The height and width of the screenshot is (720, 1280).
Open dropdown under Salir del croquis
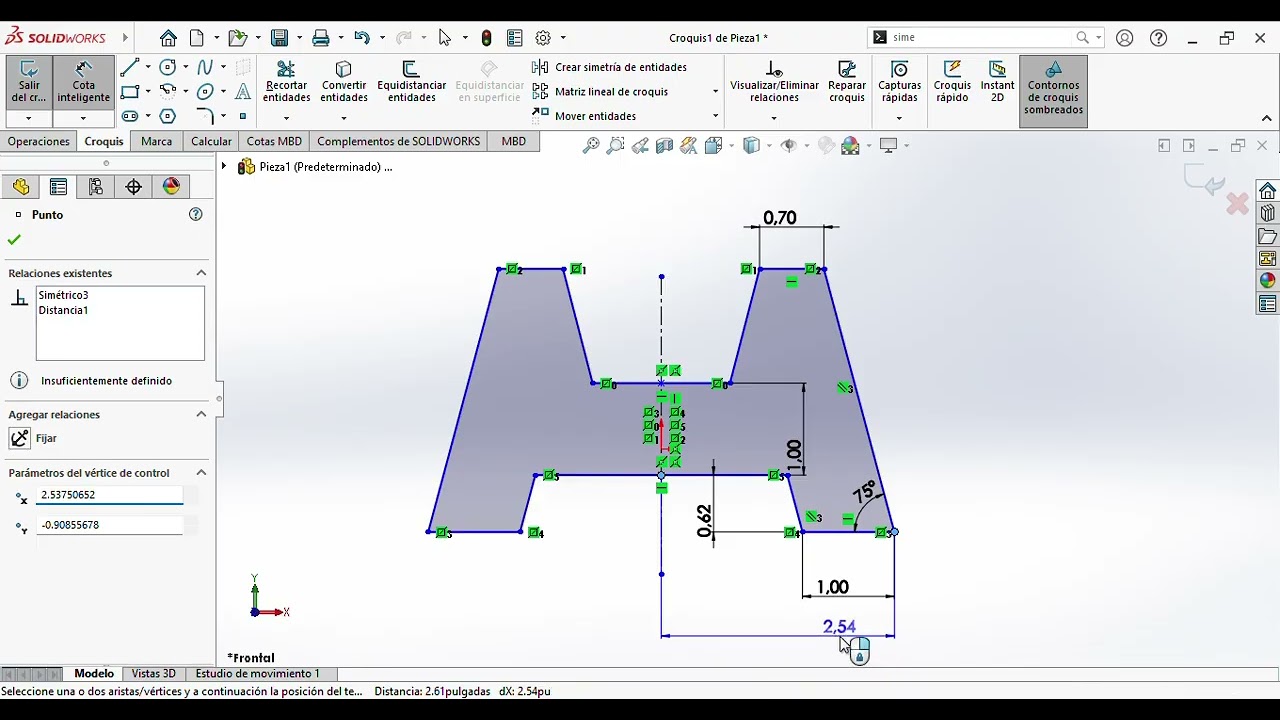[x=28, y=118]
